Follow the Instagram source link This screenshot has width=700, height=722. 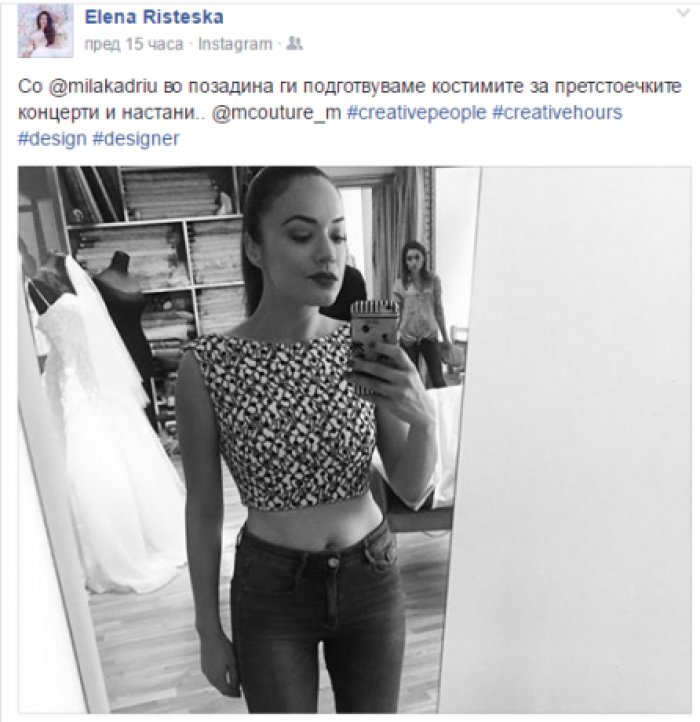tap(235, 44)
